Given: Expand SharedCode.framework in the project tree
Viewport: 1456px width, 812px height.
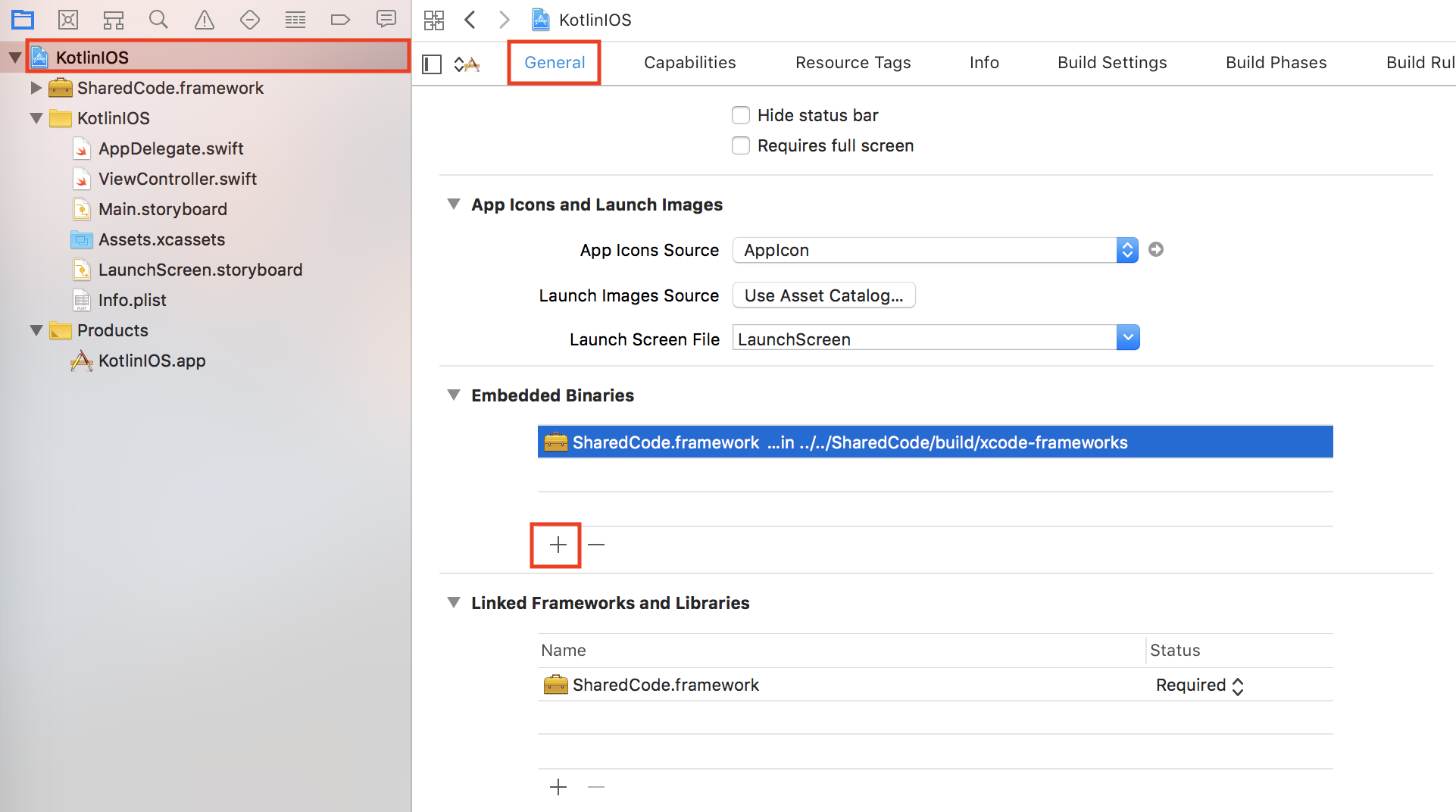Looking at the screenshot, I should pyautogui.click(x=36, y=88).
